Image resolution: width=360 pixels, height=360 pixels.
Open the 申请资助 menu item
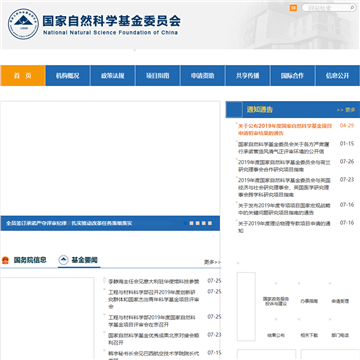(x=203, y=76)
